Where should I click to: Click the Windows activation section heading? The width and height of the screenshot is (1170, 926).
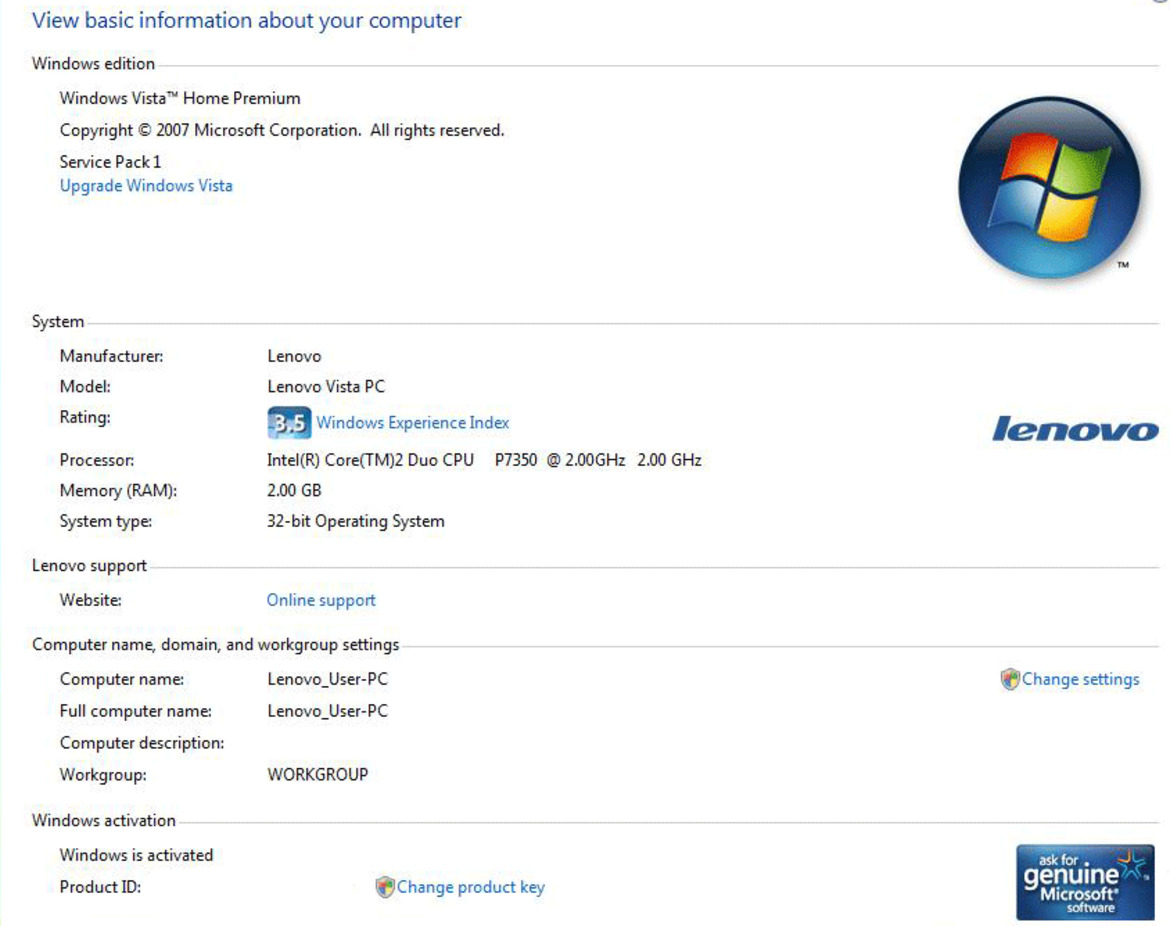click(x=104, y=821)
